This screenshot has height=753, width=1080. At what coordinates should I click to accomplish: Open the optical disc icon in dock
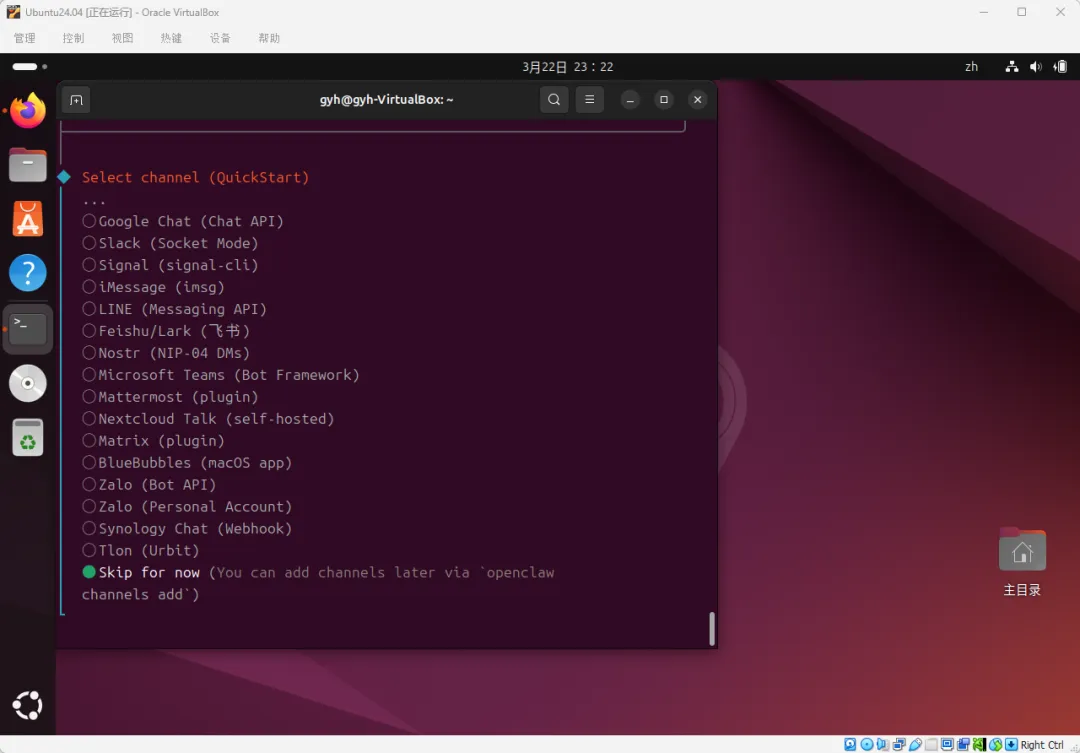point(28,383)
